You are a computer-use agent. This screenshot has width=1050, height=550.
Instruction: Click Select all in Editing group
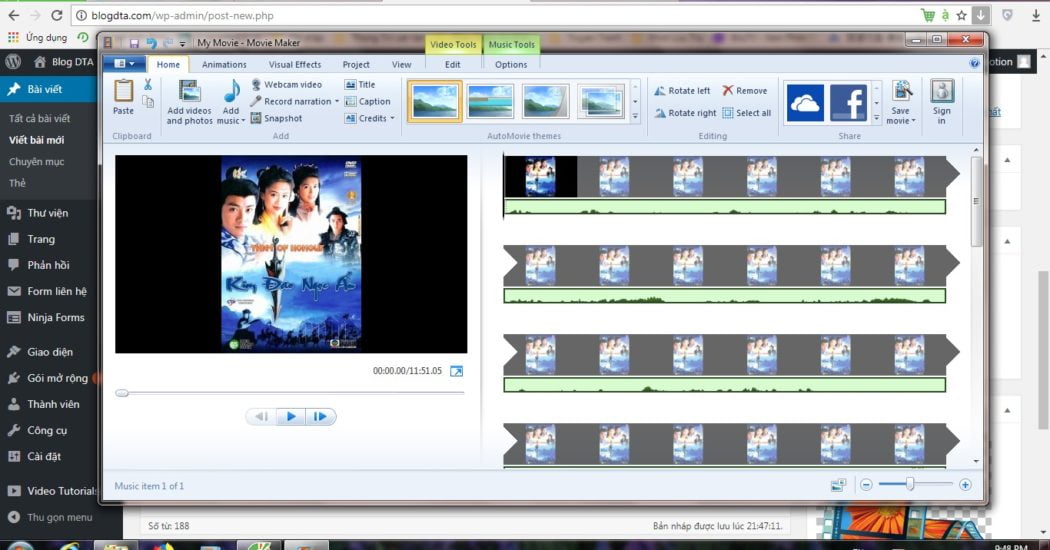coord(747,113)
